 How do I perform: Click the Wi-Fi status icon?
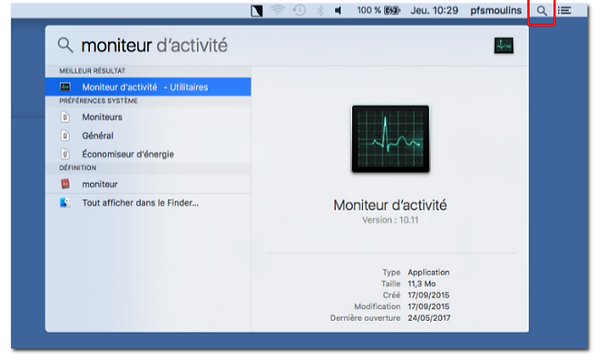coord(277,10)
